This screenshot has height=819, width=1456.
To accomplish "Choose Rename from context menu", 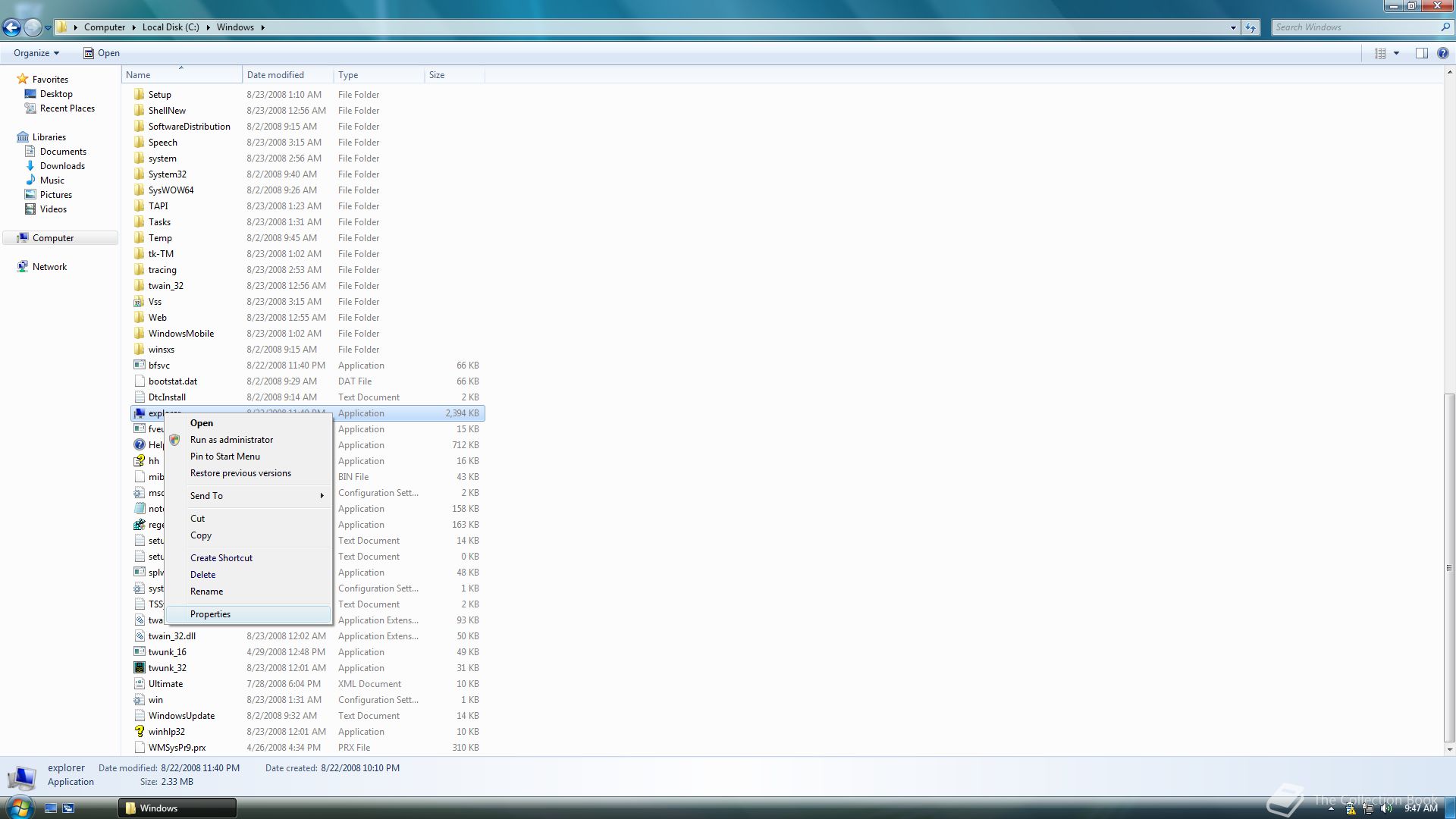I will (249, 591).
